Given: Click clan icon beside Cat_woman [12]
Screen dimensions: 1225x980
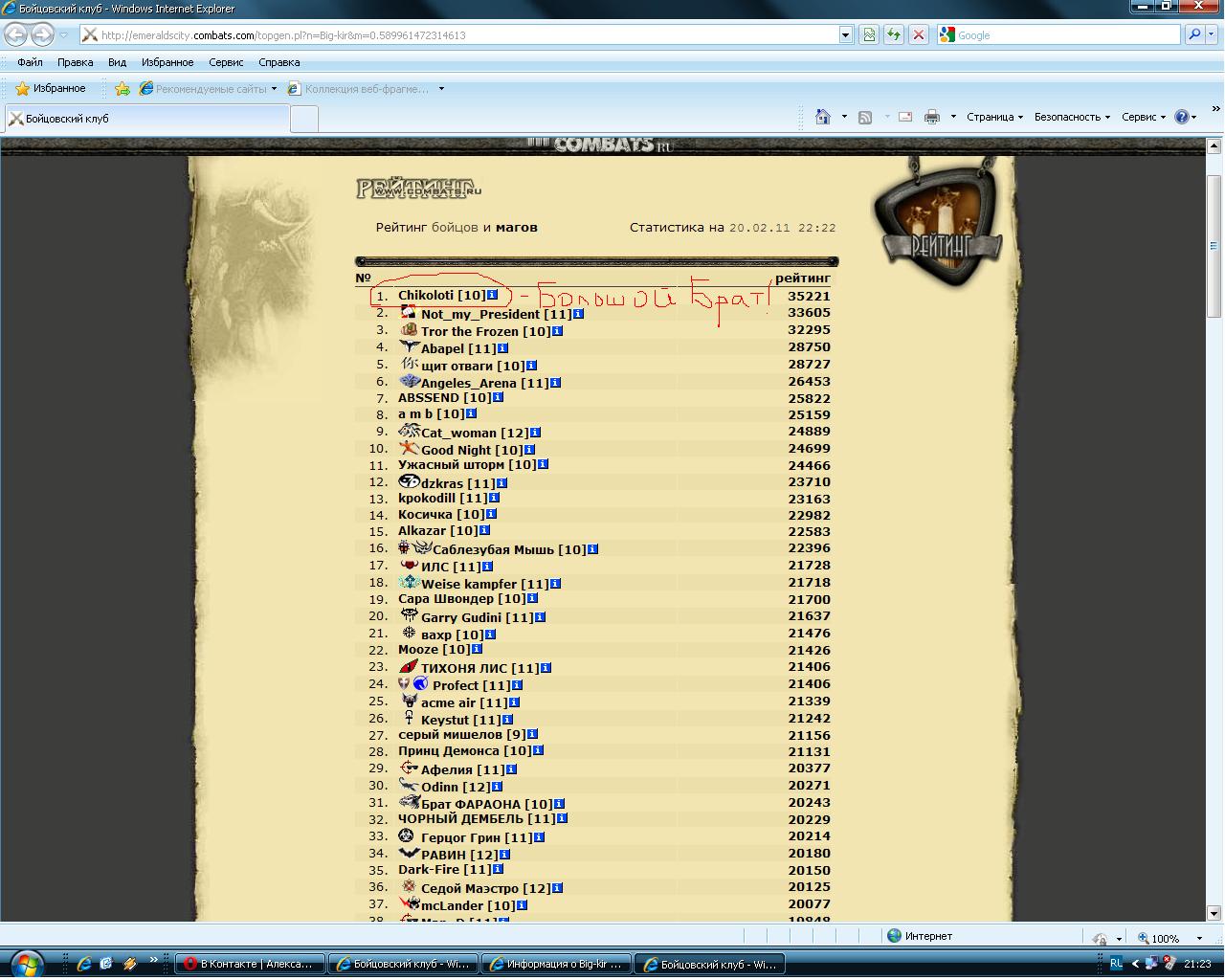Looking at the screenshot, I should point(409,431).
